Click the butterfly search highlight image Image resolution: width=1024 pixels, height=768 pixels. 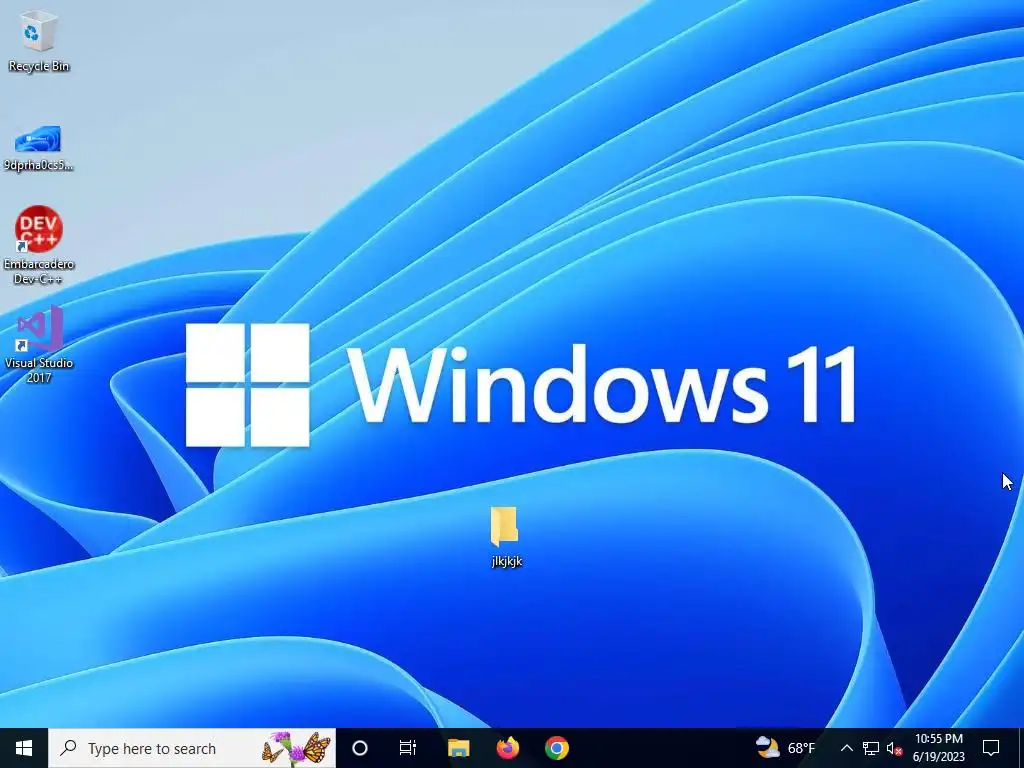296,748
